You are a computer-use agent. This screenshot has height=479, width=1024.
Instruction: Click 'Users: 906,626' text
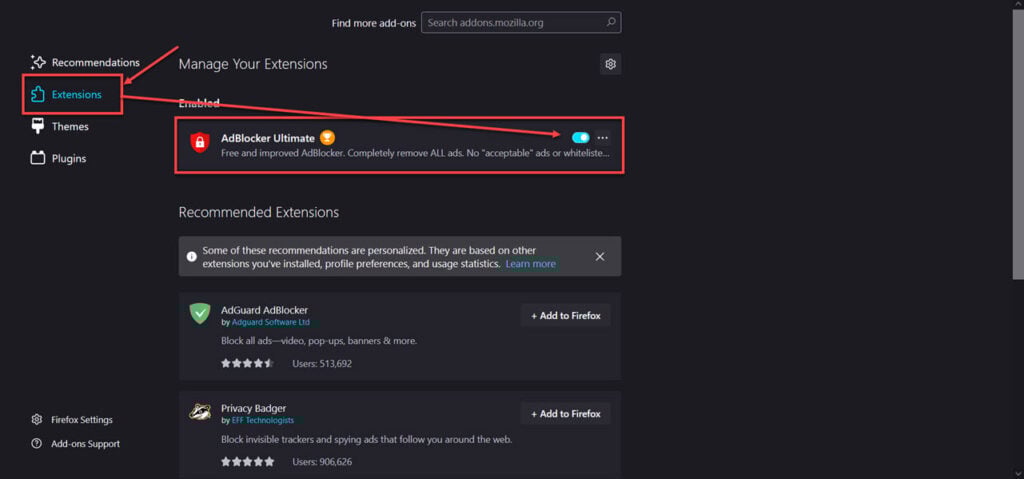pyautogui.click(x=322, y=461)
